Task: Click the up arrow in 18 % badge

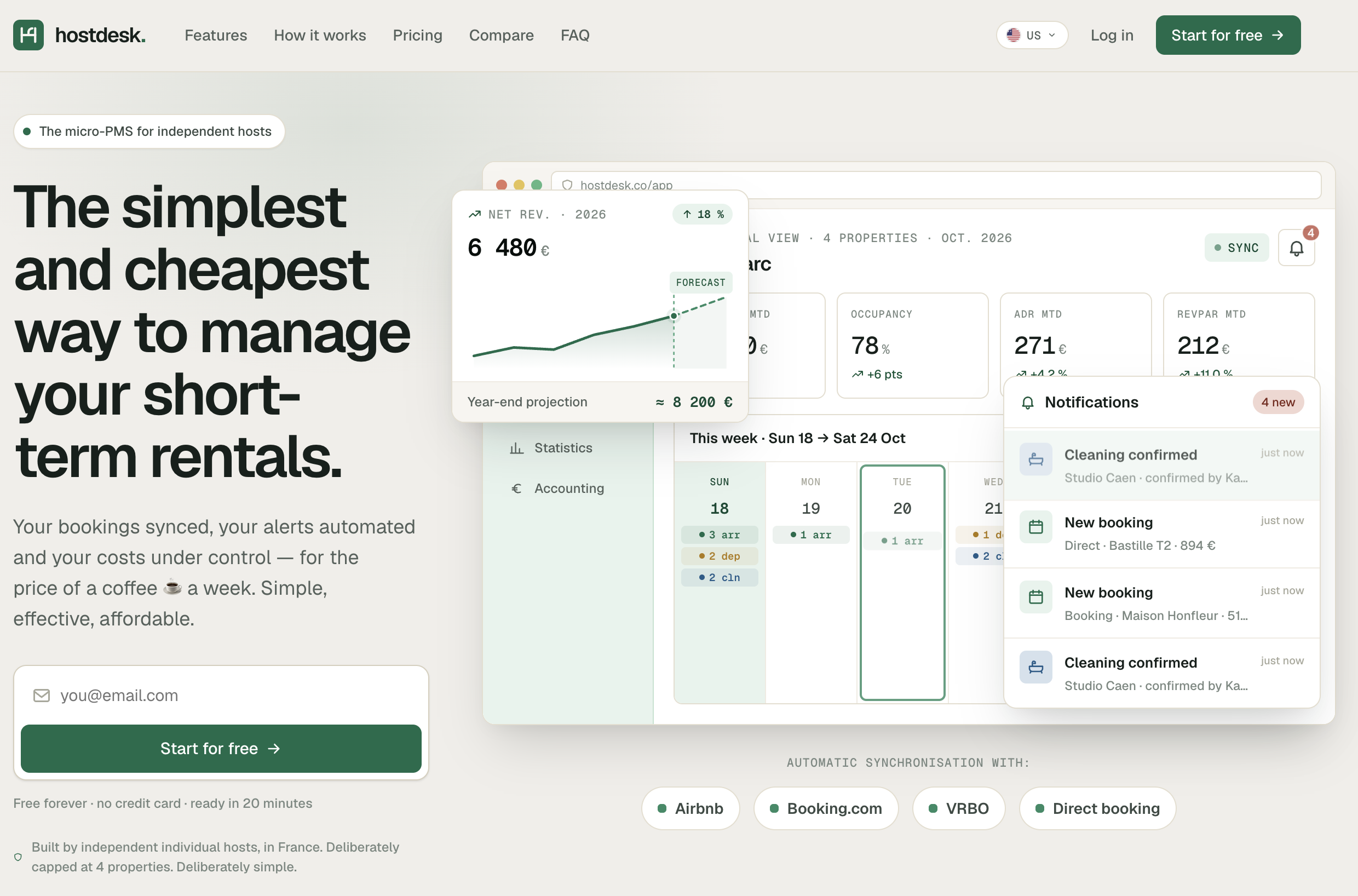Action: click(x=687, y=214)
